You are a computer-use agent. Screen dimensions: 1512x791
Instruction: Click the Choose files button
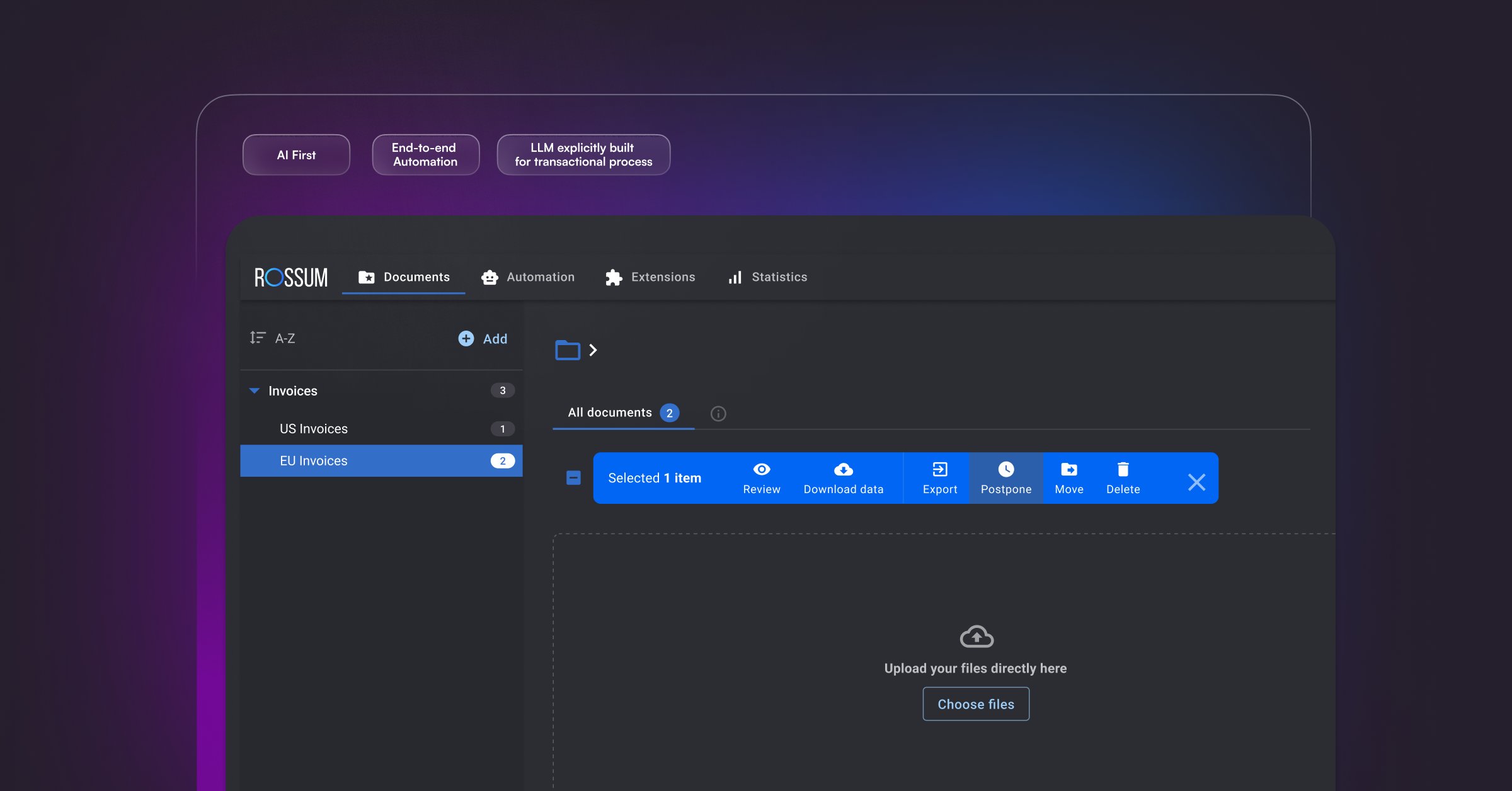click(x=975, y=704)
